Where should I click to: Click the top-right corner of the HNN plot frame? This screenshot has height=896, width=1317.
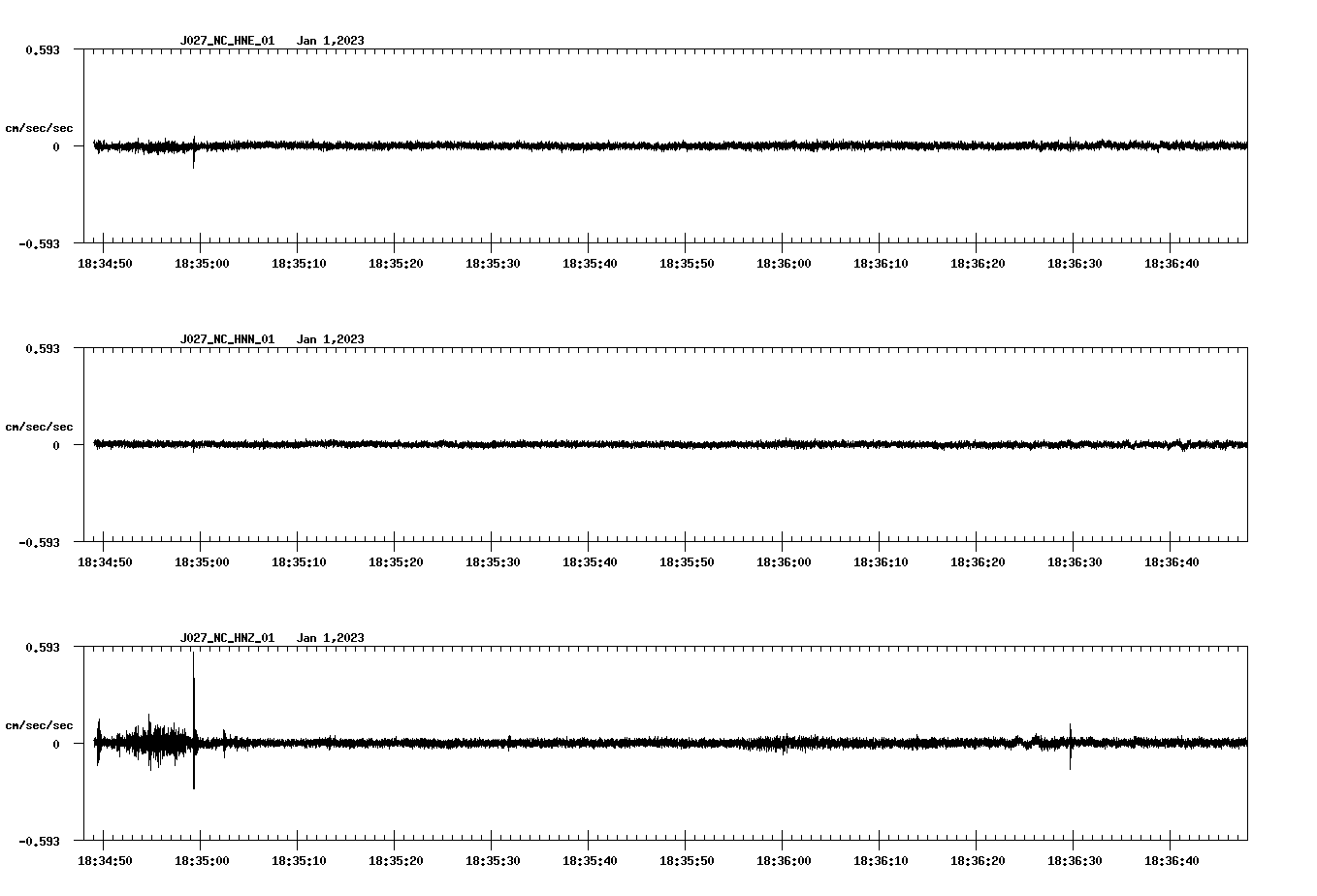(1249, 346)
